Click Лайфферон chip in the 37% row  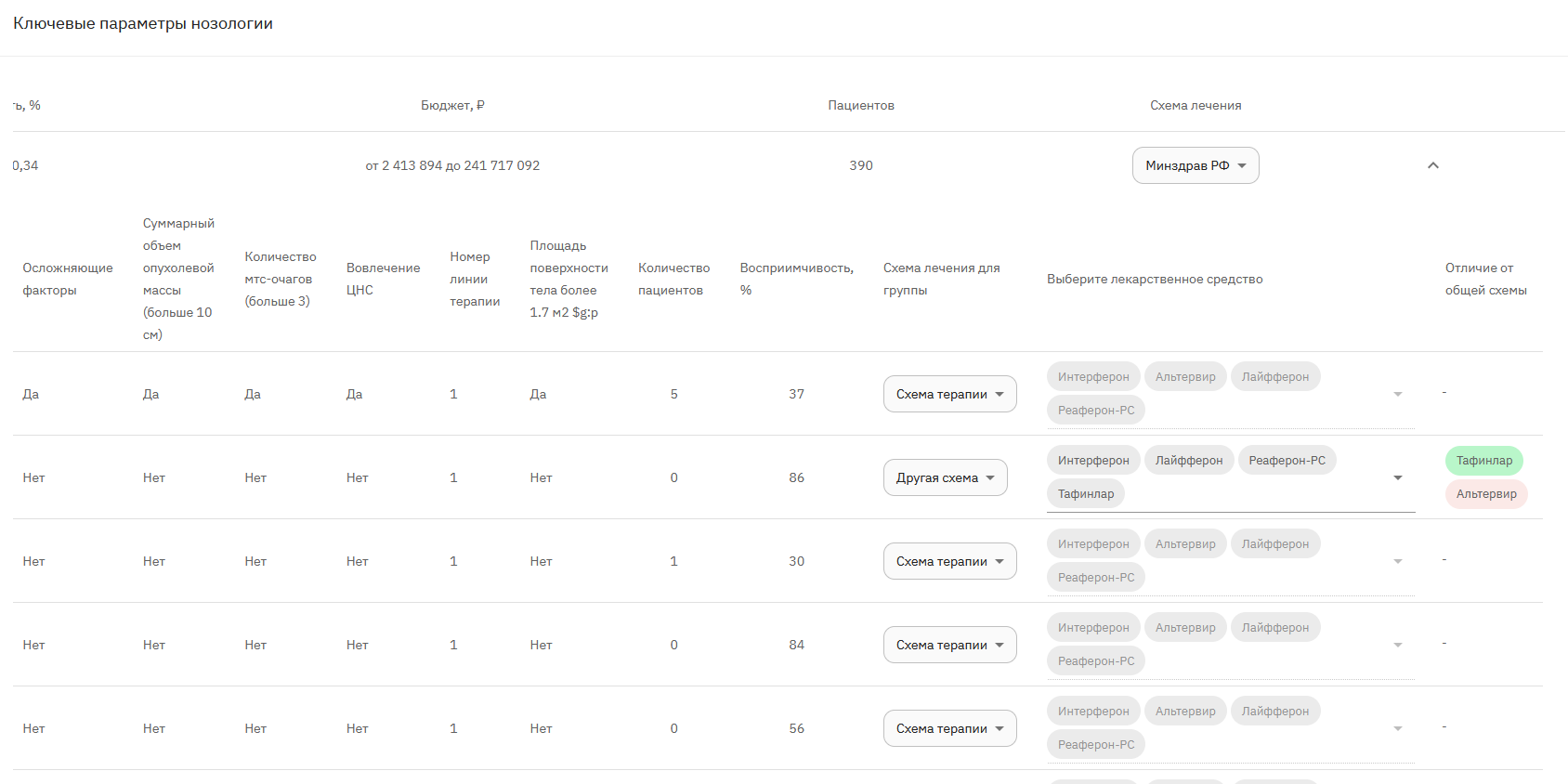(x=1275, y=376)
